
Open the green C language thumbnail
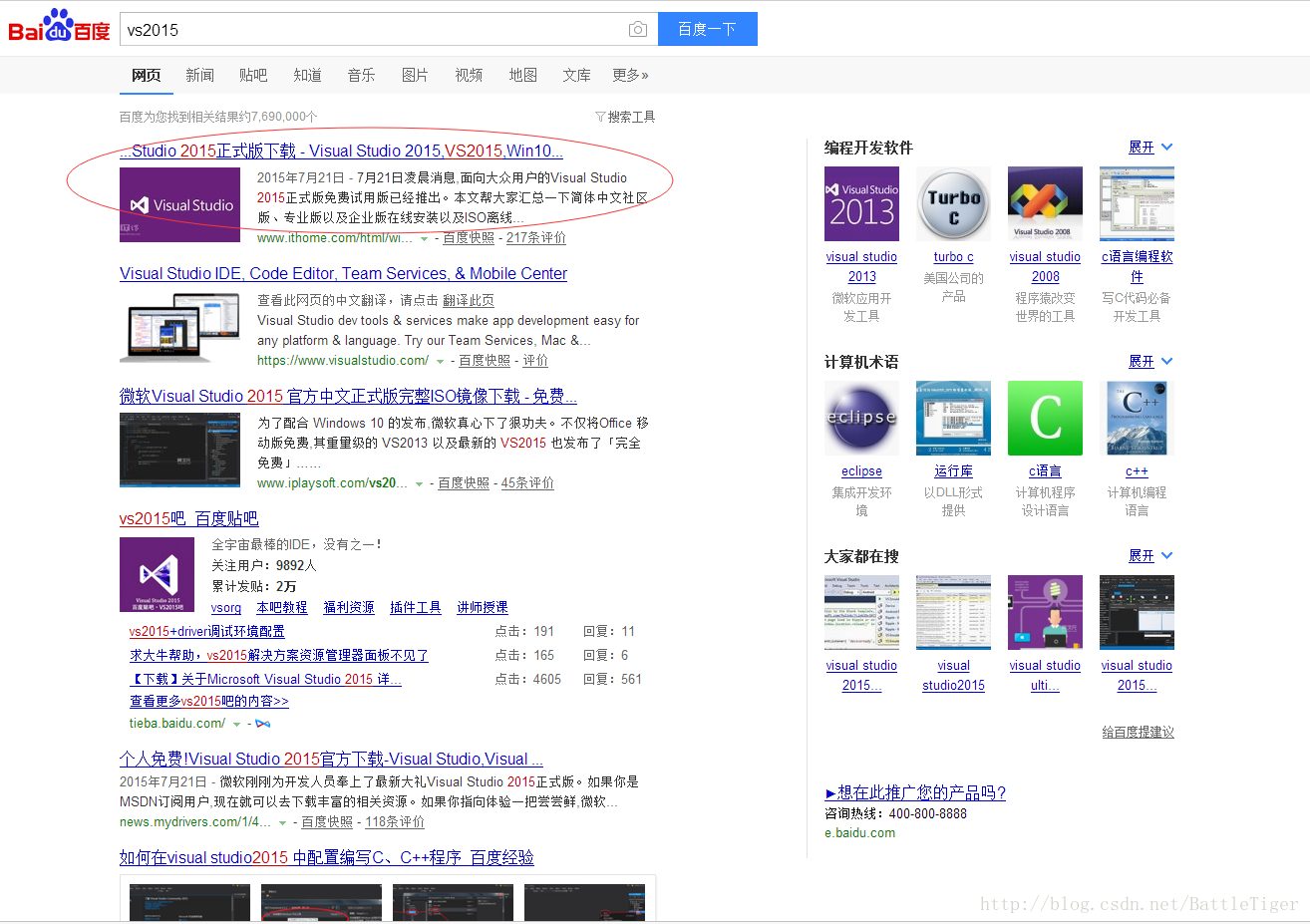(1045, 418)
